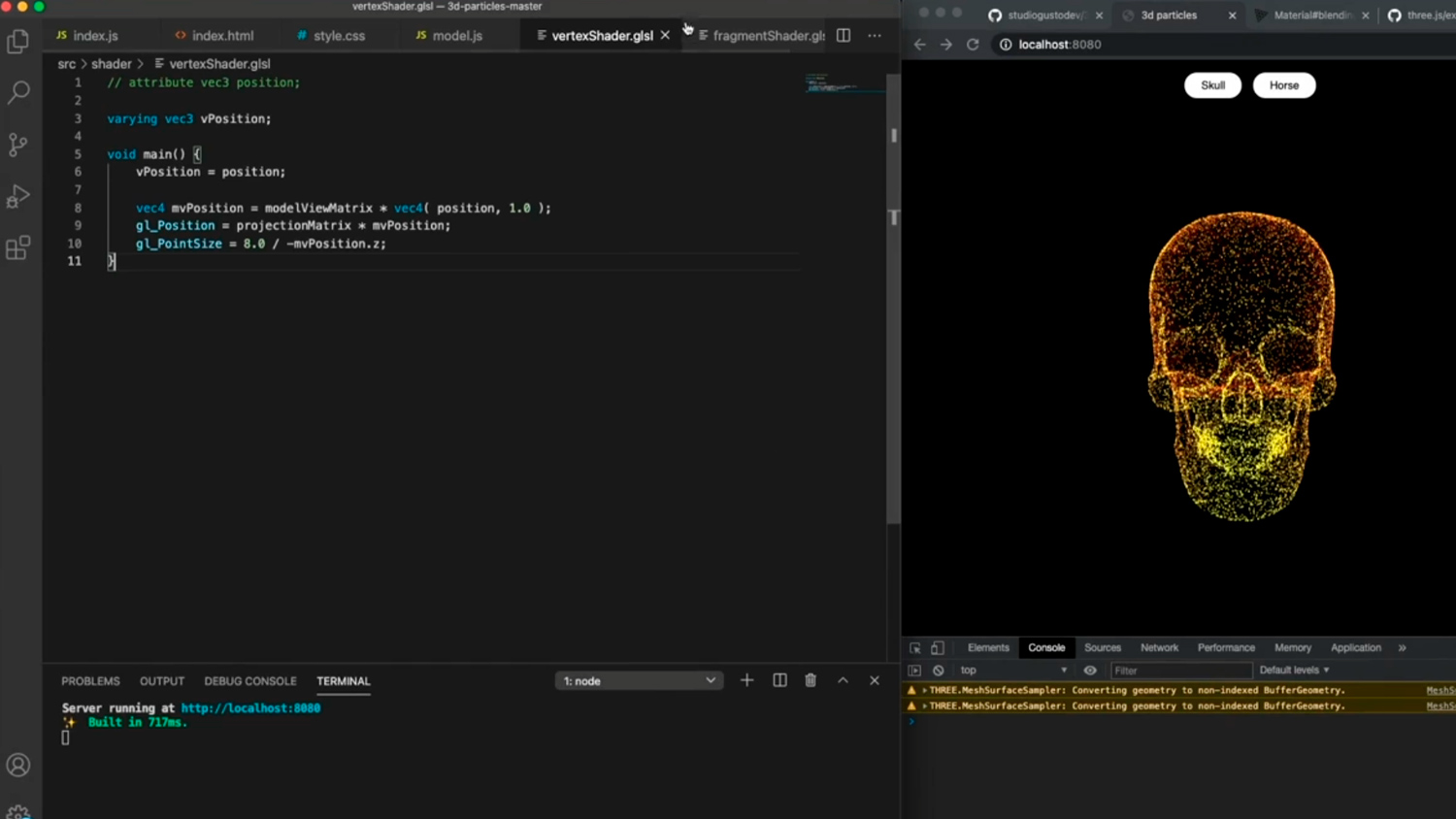Select the inspect element tool in DevTools

(x=913, y=647)
